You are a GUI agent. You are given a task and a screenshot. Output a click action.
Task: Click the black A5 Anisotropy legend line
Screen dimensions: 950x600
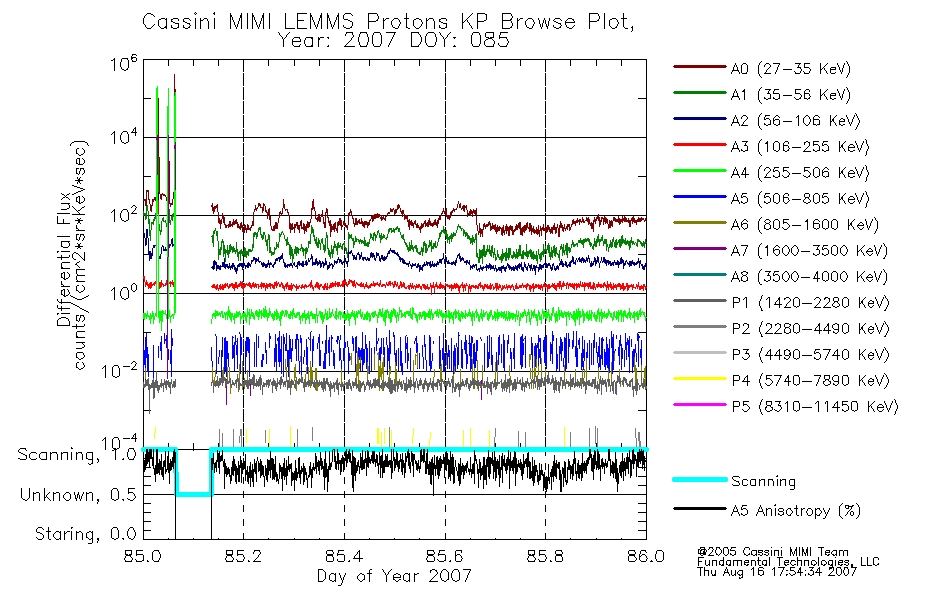point(699,509)
